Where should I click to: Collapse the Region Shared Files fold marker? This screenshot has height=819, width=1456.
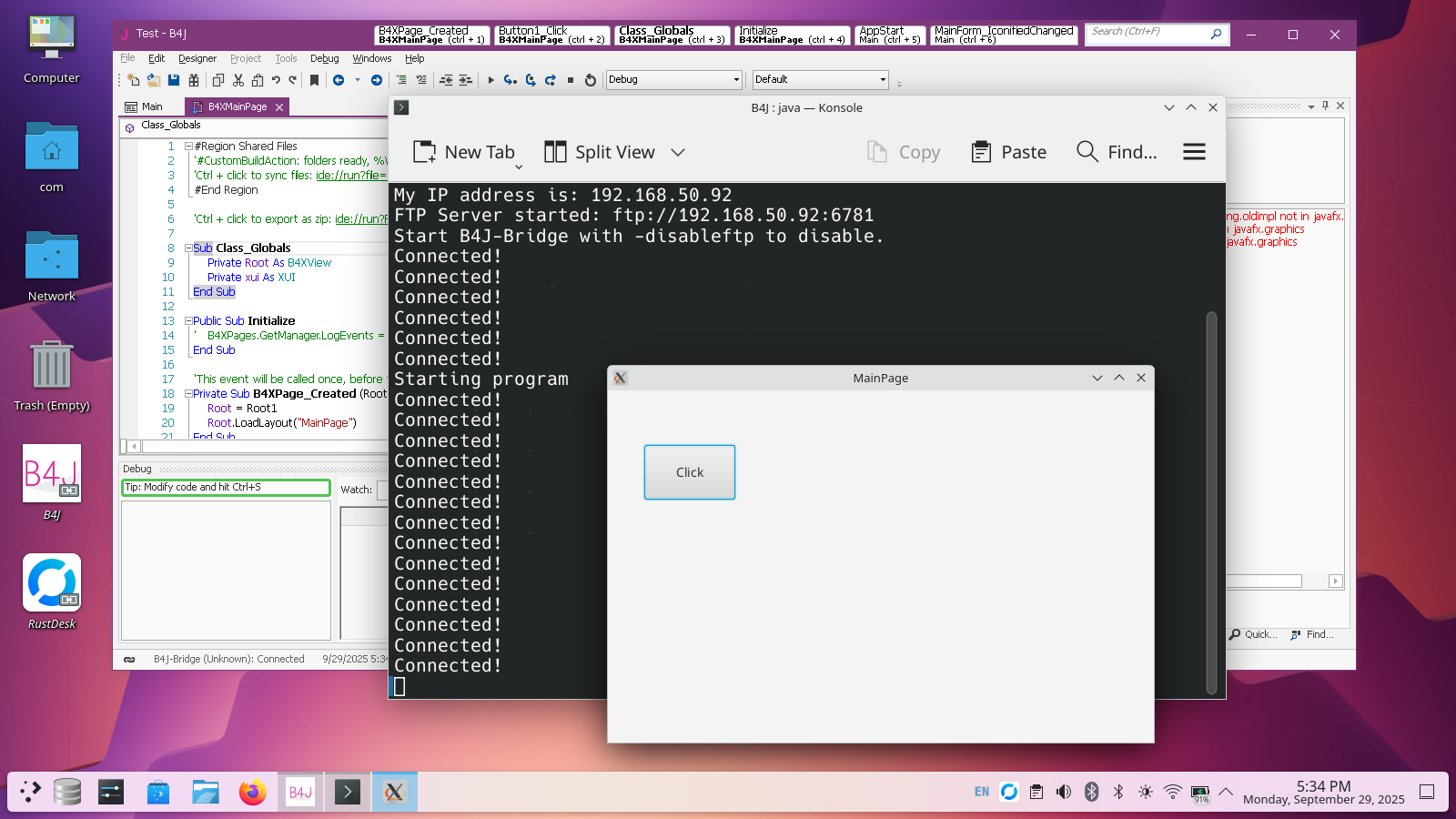coord(188,146)
